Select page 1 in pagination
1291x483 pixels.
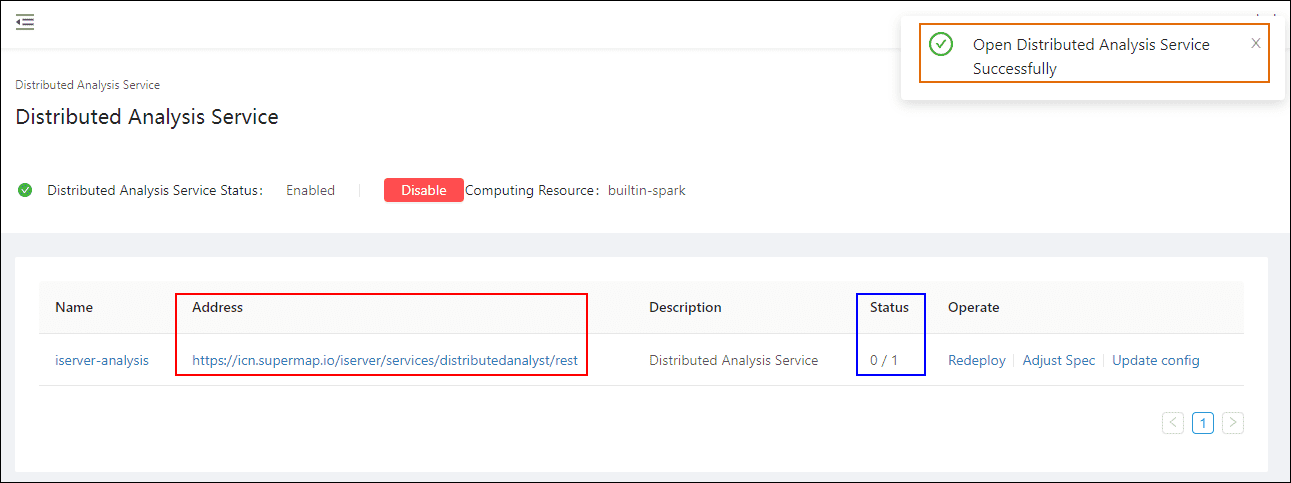pos(1203,423)
